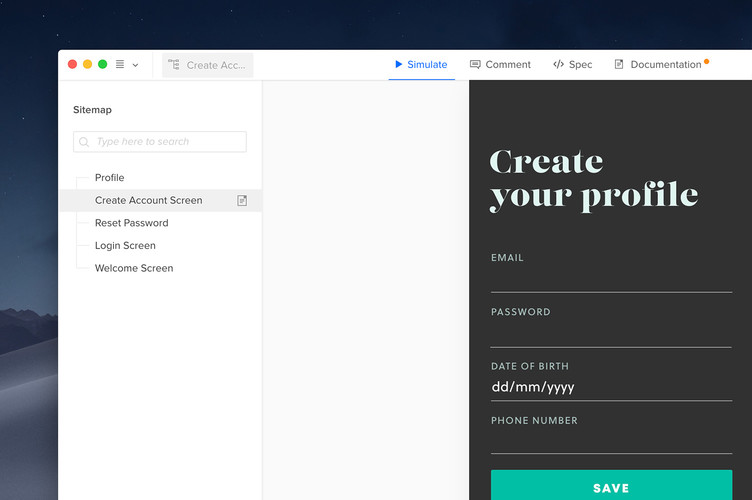Image resolution: width=752 pixels, height=500 pixels.
Task: Click the Sitemap panel heading
Action: [92, 110]
